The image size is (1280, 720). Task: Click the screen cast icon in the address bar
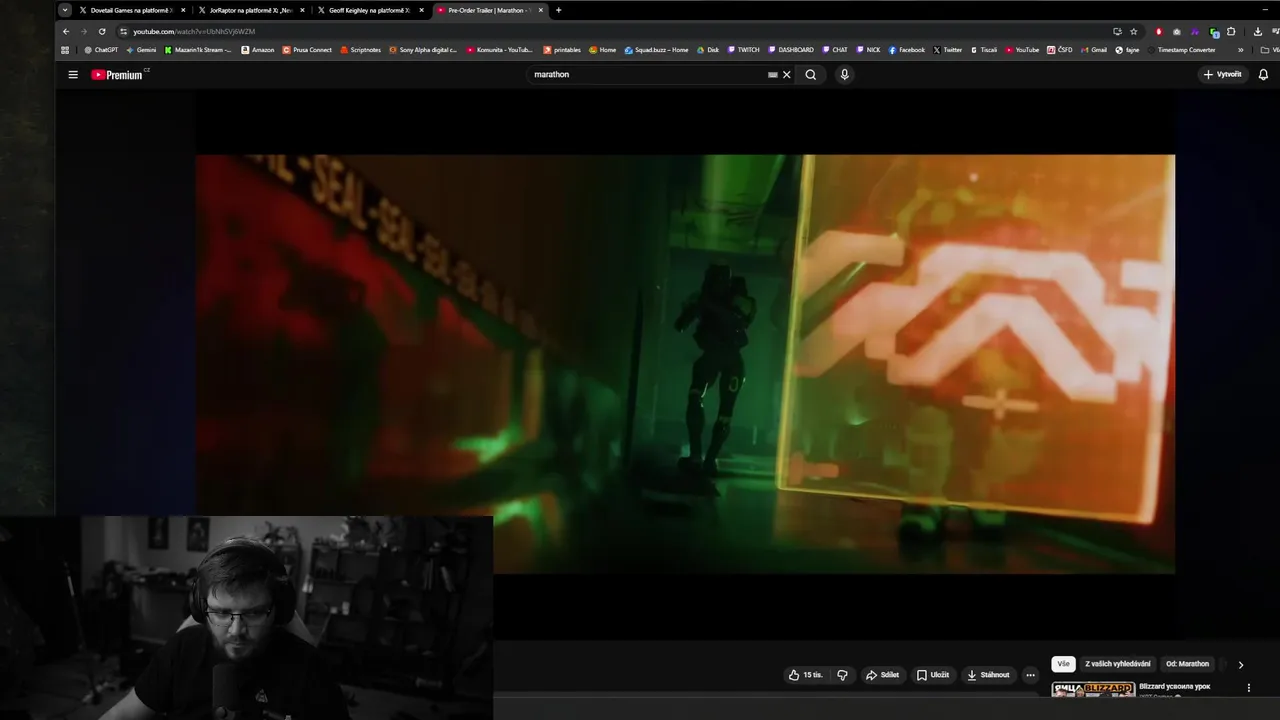click(1117, 31)
